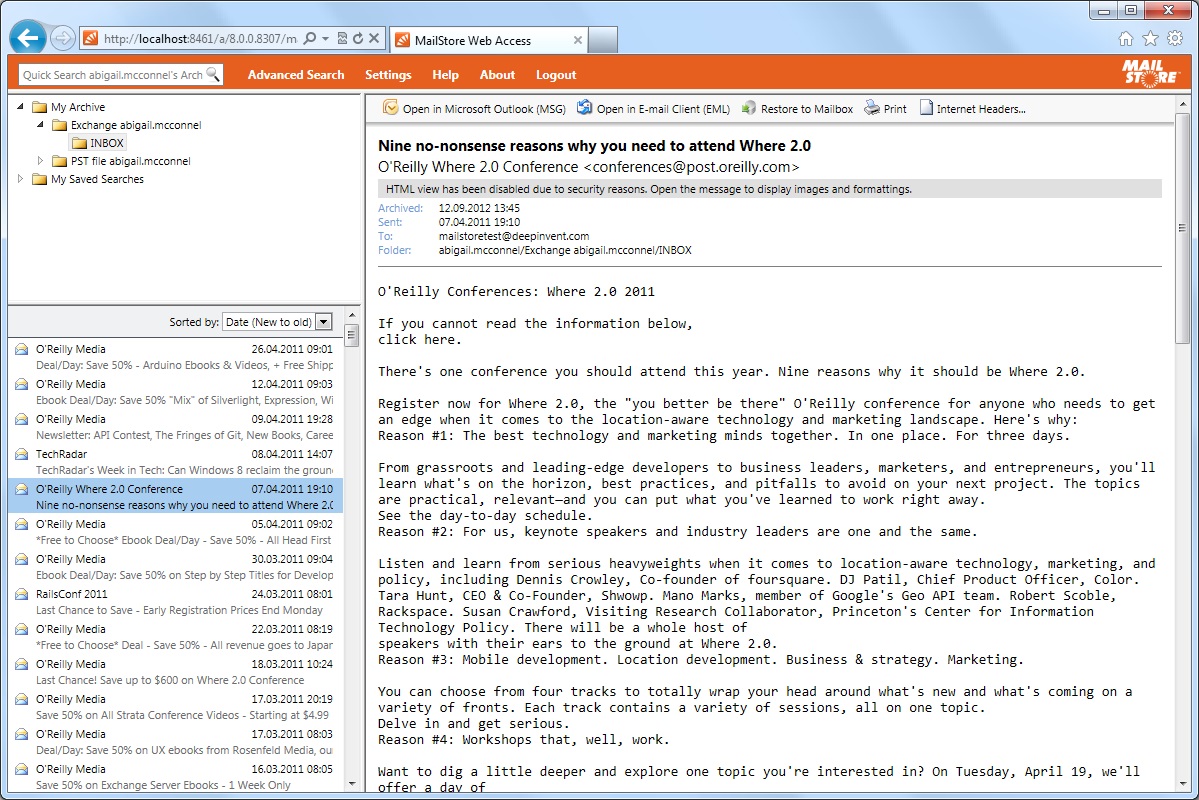Collapse the Exchange abigail.mcconnel node
Viewport: 1199px width, 800px height.
point(40,124)
